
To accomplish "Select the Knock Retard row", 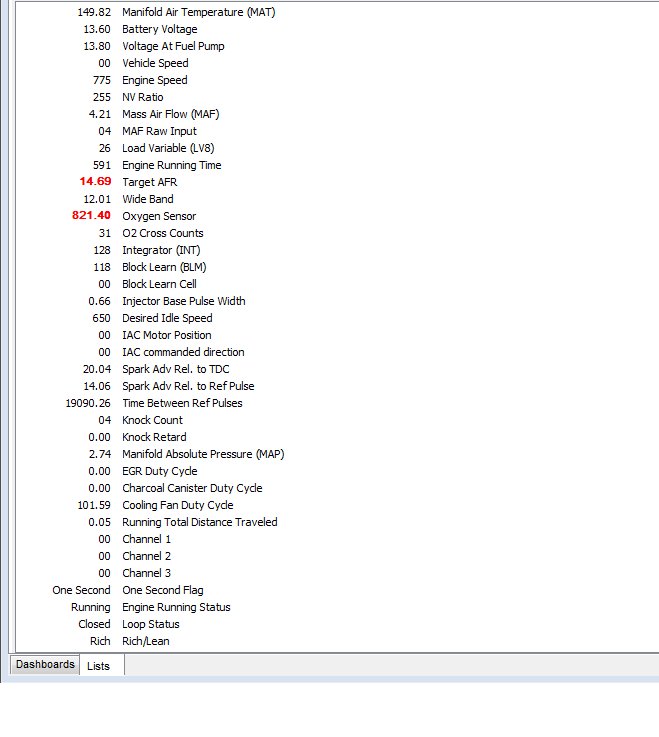I will point(154,437).
